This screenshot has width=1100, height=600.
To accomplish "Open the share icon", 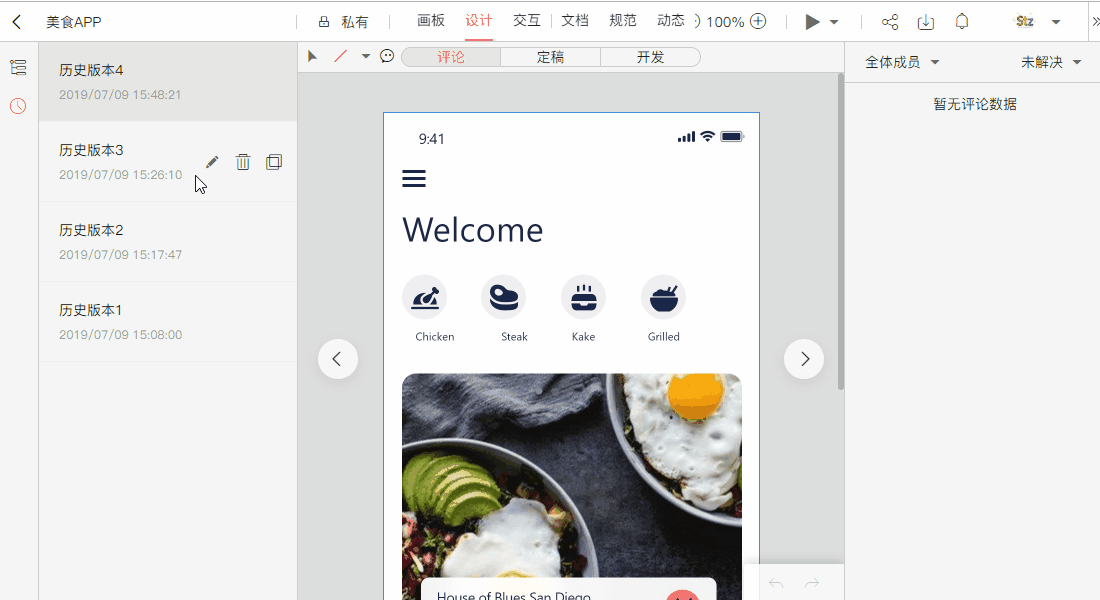I will click(890, 22).
